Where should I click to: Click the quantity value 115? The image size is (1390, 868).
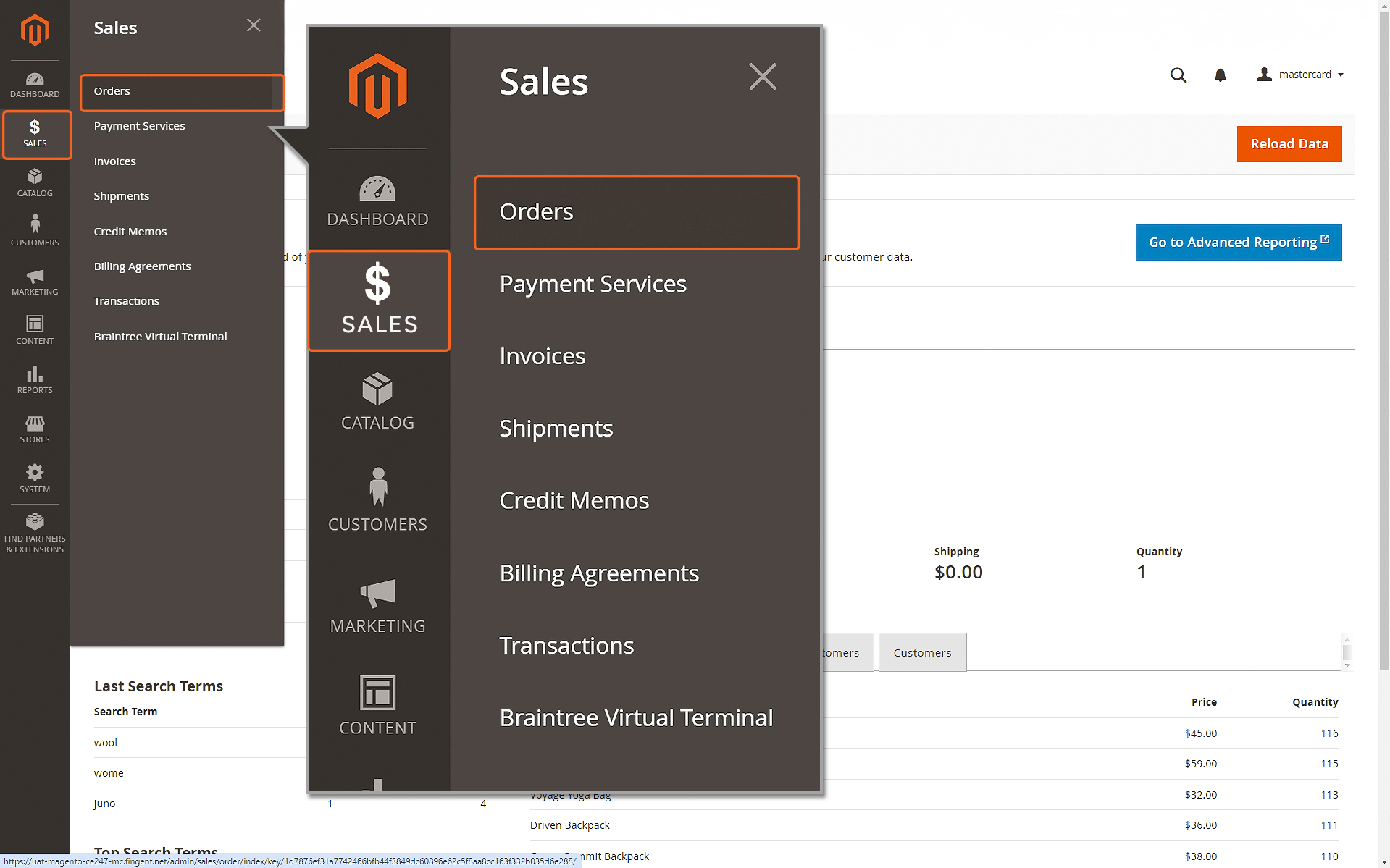click(1329, 764)
